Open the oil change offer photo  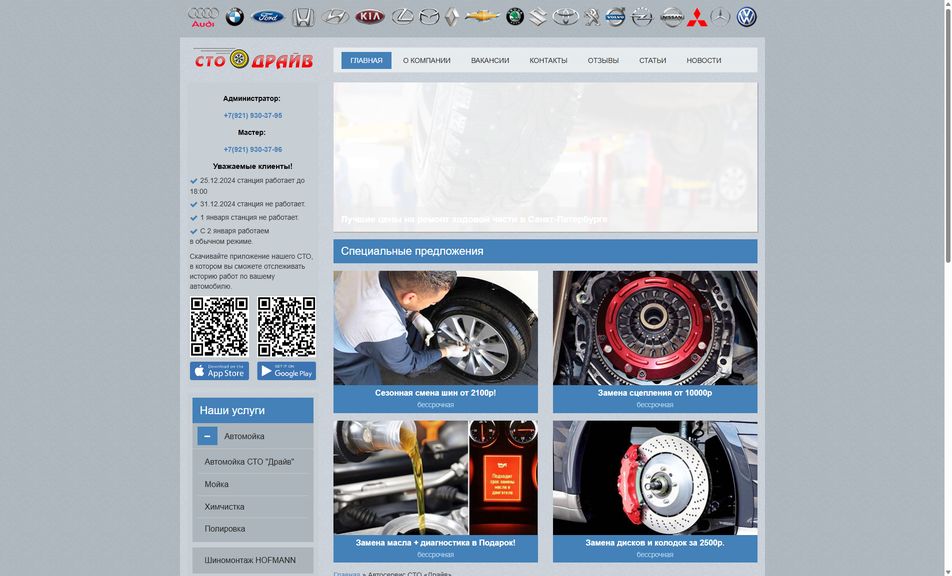pos(435,478)
